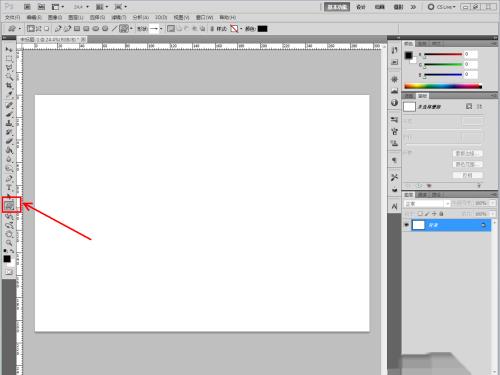500x375 pixels.
Task: Select the highlighted Custom Shape tool
Action: 10,205
